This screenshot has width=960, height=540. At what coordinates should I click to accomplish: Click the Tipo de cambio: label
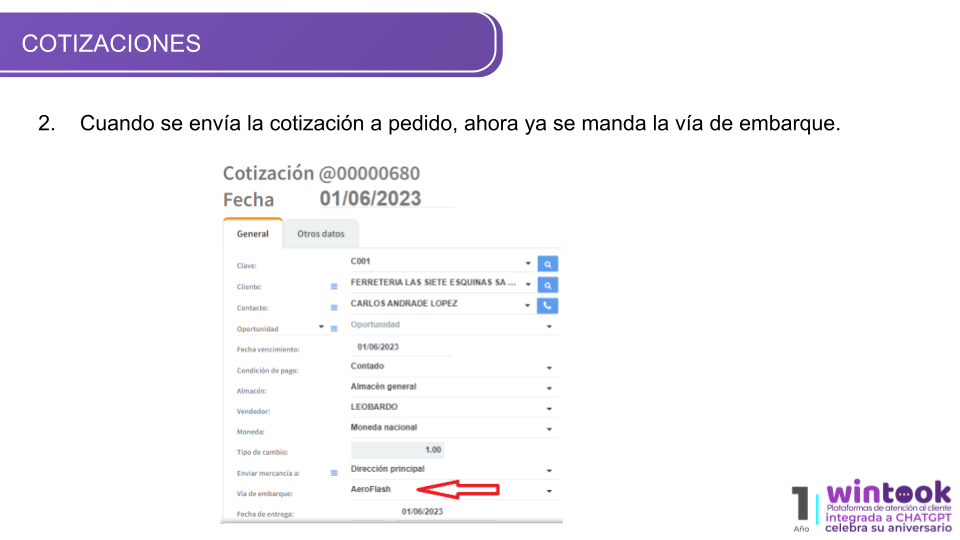click(x=263, y=452)
